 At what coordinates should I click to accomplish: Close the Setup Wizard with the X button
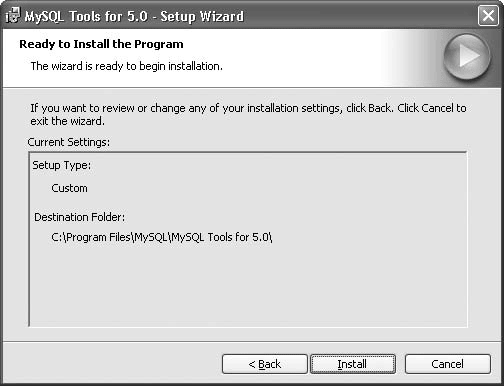pyautogui.click(x=488, y=16)
